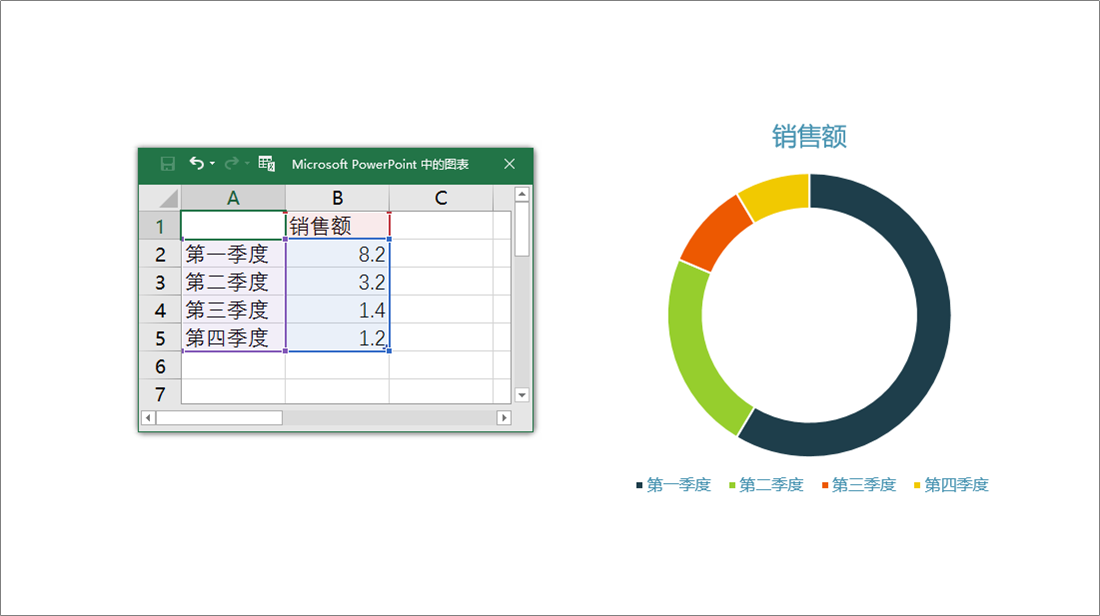Click legend entry 第三季度
1100x616 pixels.
coord(859,485)
